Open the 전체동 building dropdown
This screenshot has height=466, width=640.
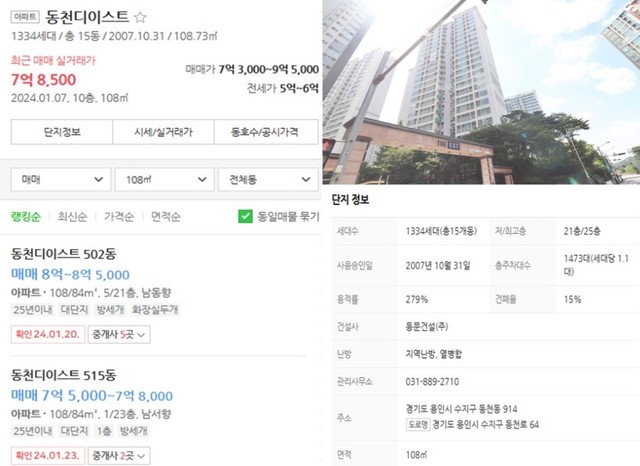pos(268,180)
